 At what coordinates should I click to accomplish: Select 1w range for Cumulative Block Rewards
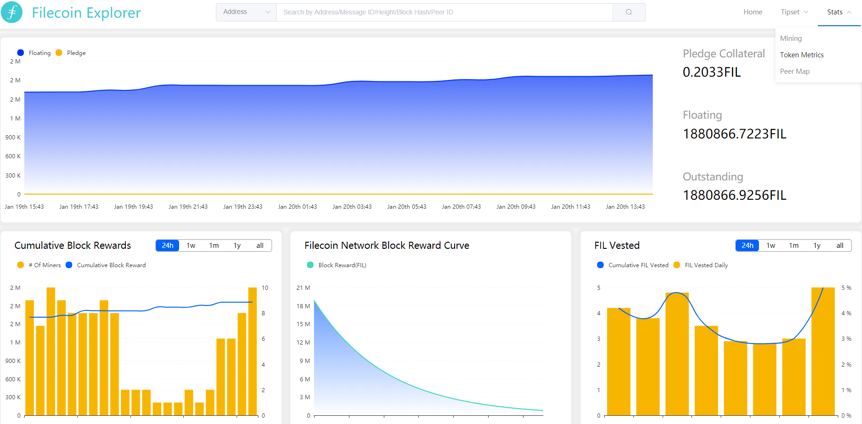coord(191,246)
